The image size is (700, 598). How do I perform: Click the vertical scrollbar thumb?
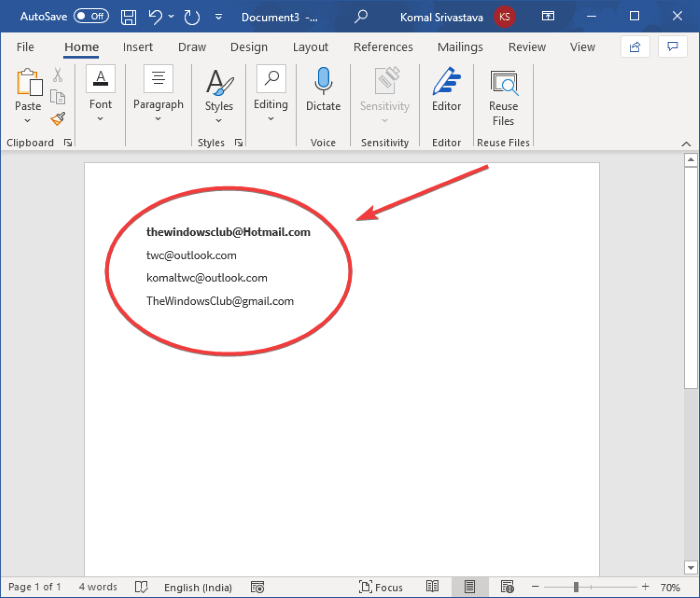[x=691, y=278]
